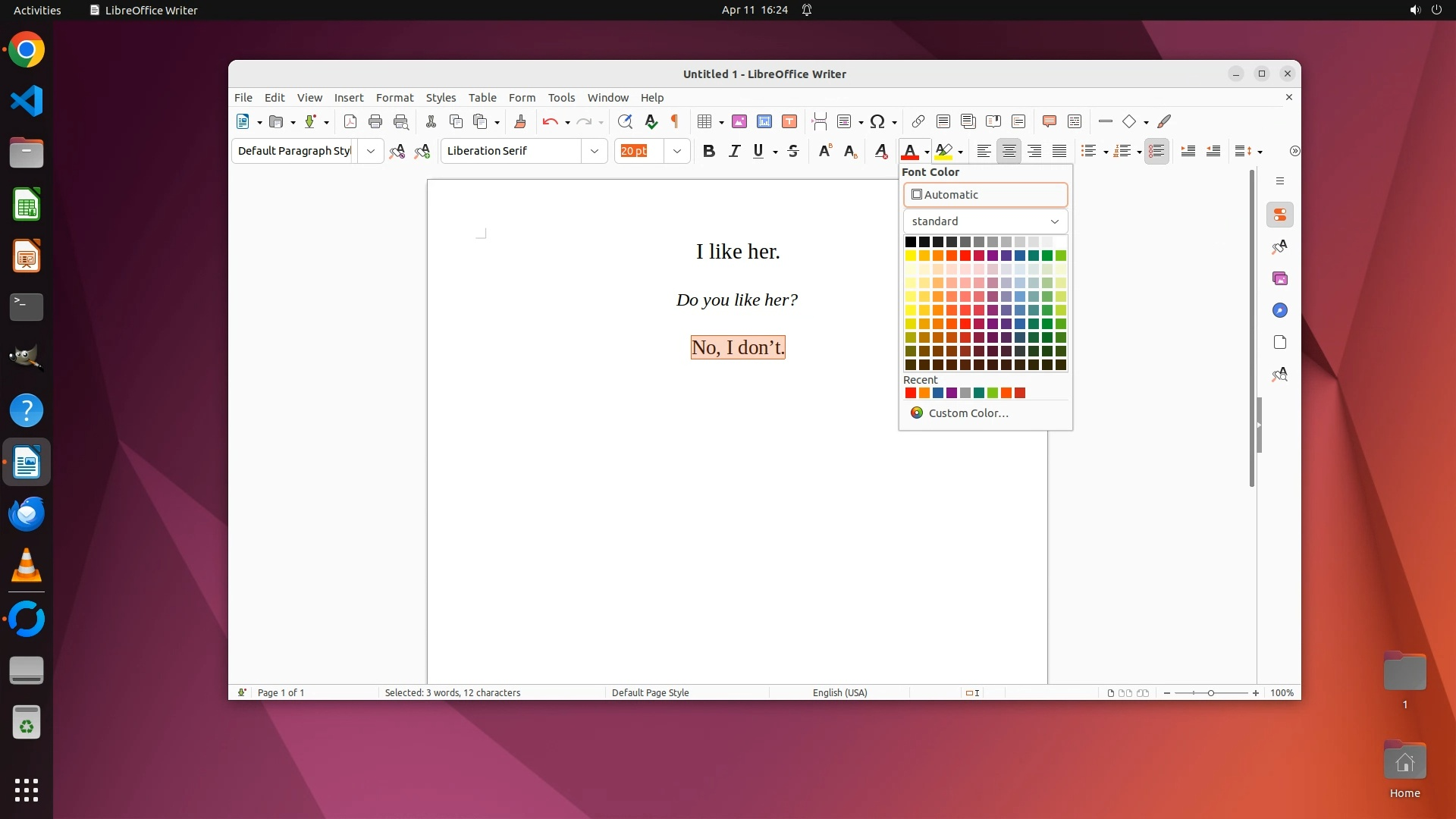Click the Strikethrough formatting icon
Screen dimensions: 1456x819
[x=793, y=151]
